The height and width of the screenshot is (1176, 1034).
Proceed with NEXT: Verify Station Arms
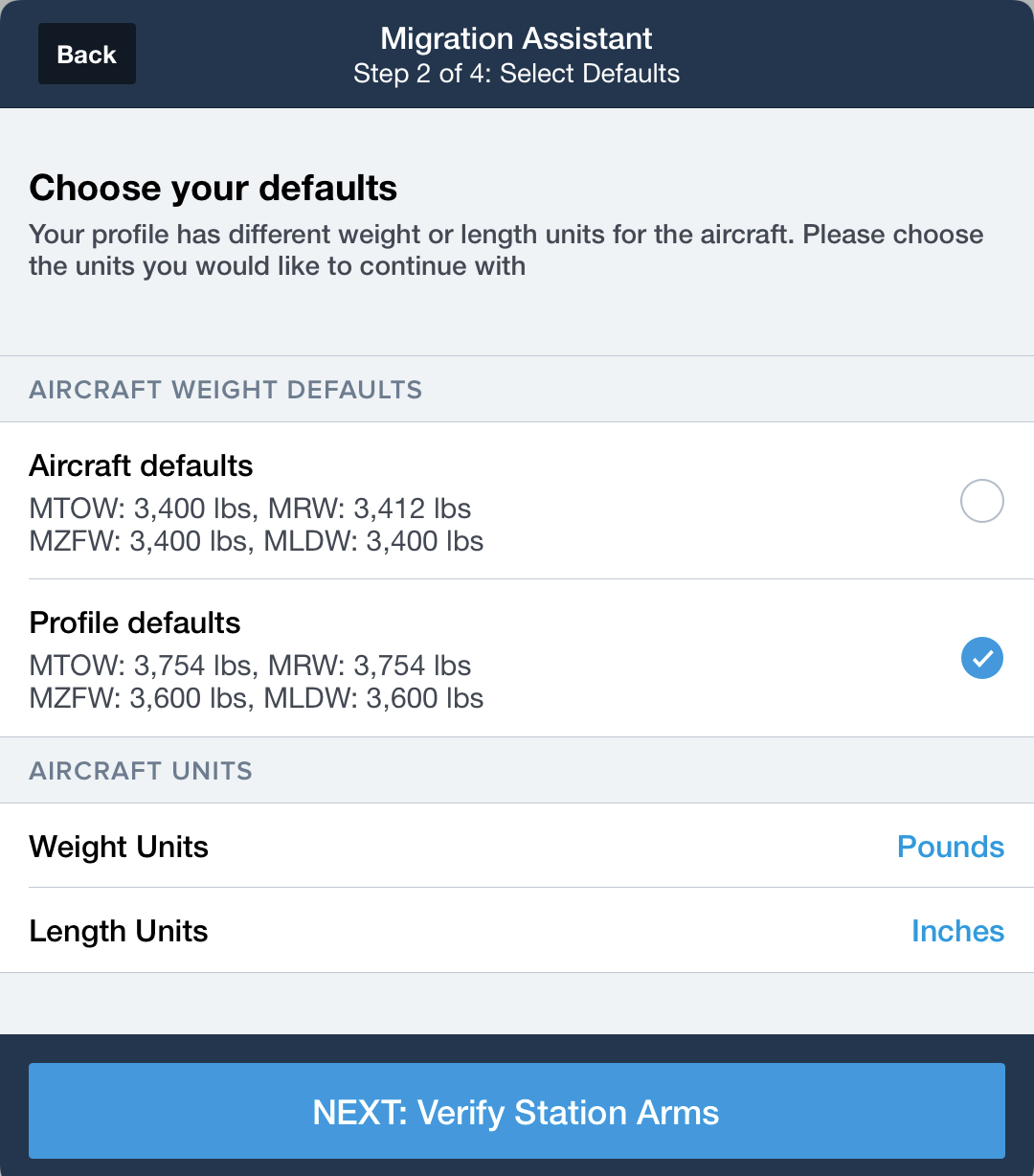517,1112
